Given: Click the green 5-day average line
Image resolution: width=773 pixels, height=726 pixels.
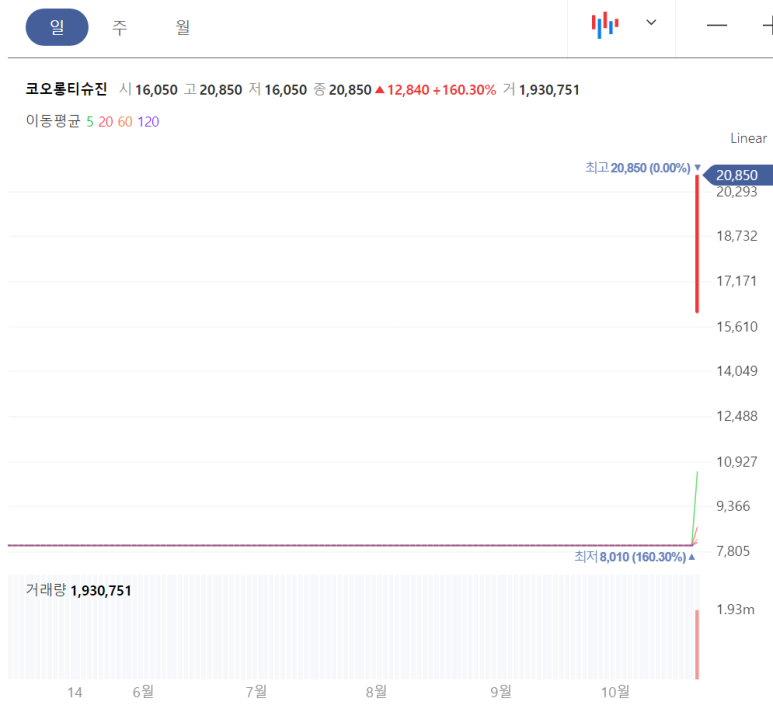Looking at the screenshot, I should point(695,508).
